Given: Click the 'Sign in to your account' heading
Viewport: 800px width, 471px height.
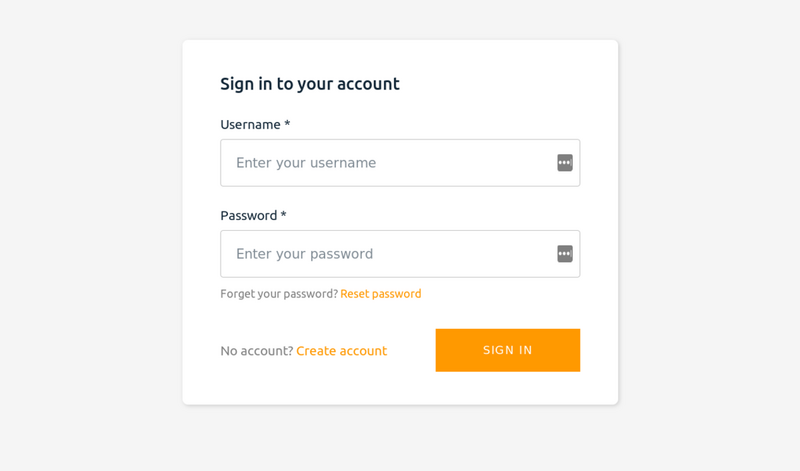Looking at the screenshot, I should click(x=310, y=84).
